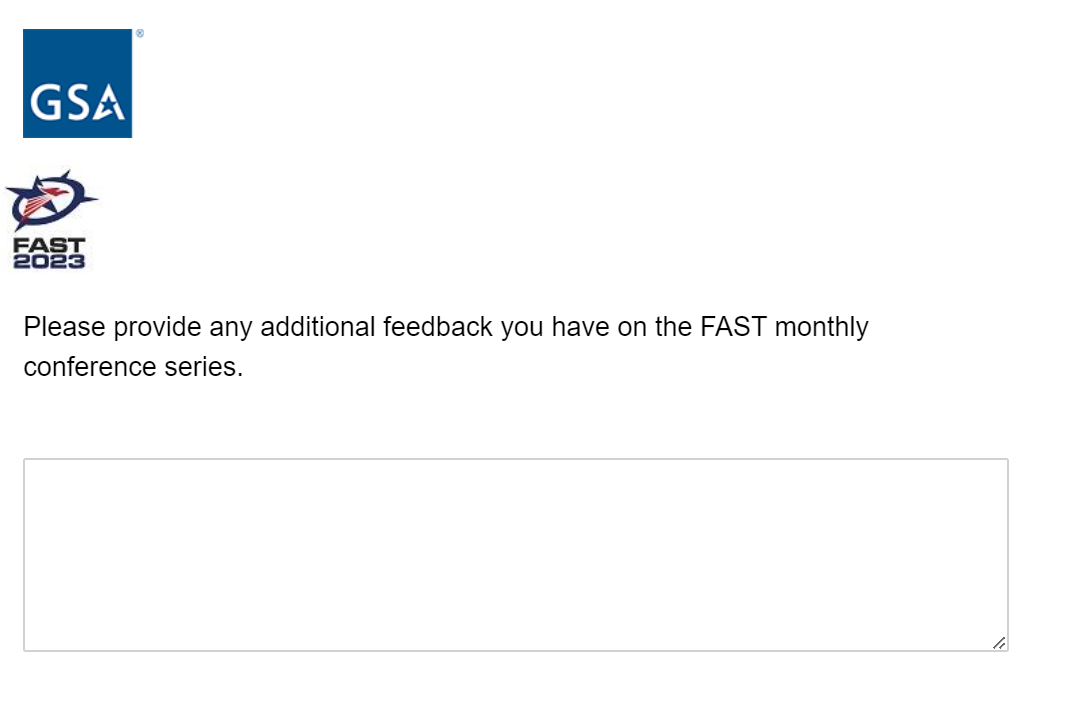Click the red wing of the FAST eagle
Image resolution: width=1069 pixels, height=708 pixels.
[38, 203]
